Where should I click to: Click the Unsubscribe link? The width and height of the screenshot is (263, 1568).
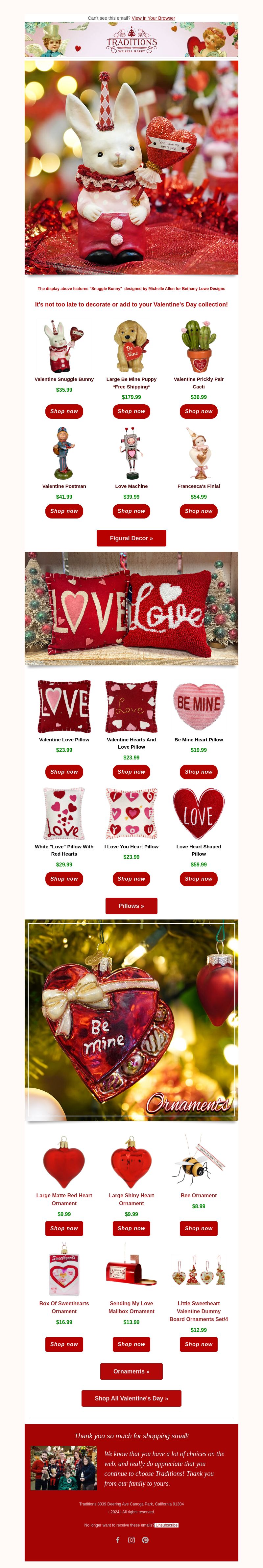[x=166, y=1525]
